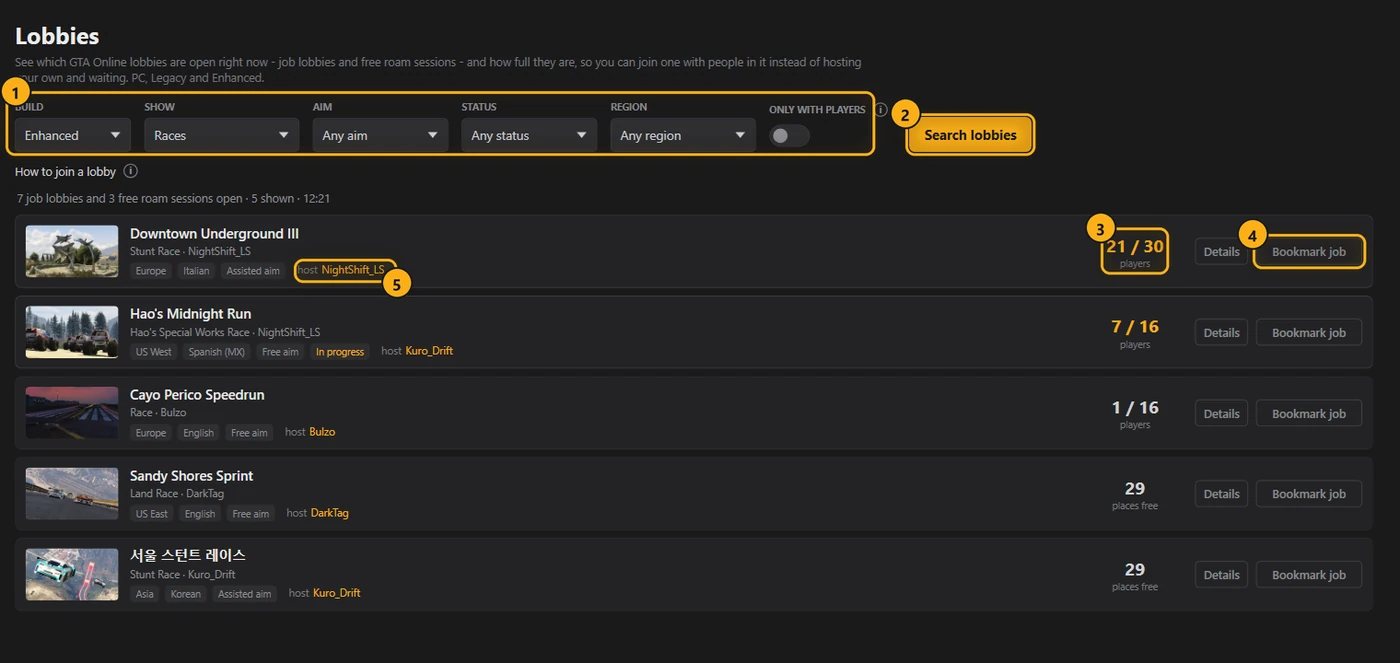Click Assisted aim tag on Downtown Underground III

[x=253, y=271]
